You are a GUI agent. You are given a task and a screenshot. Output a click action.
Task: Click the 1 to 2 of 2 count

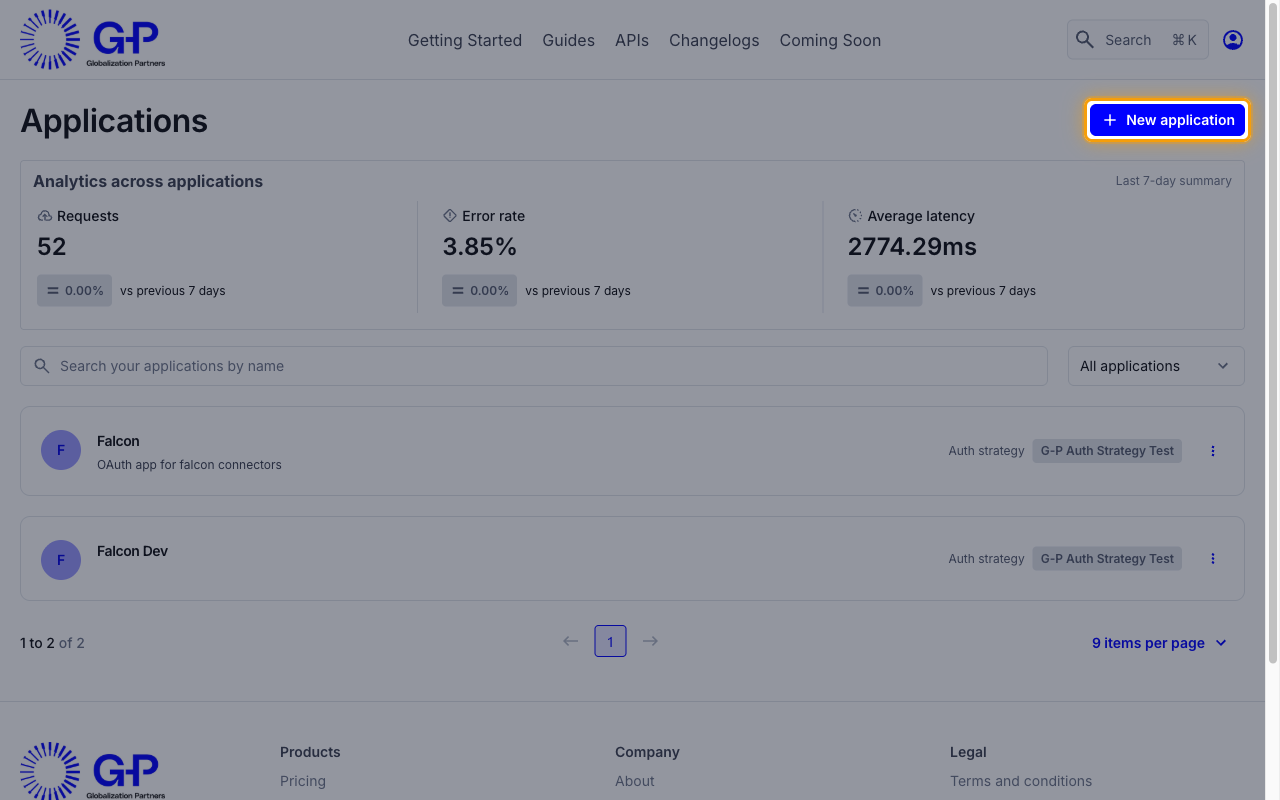[x=52, y=643]
